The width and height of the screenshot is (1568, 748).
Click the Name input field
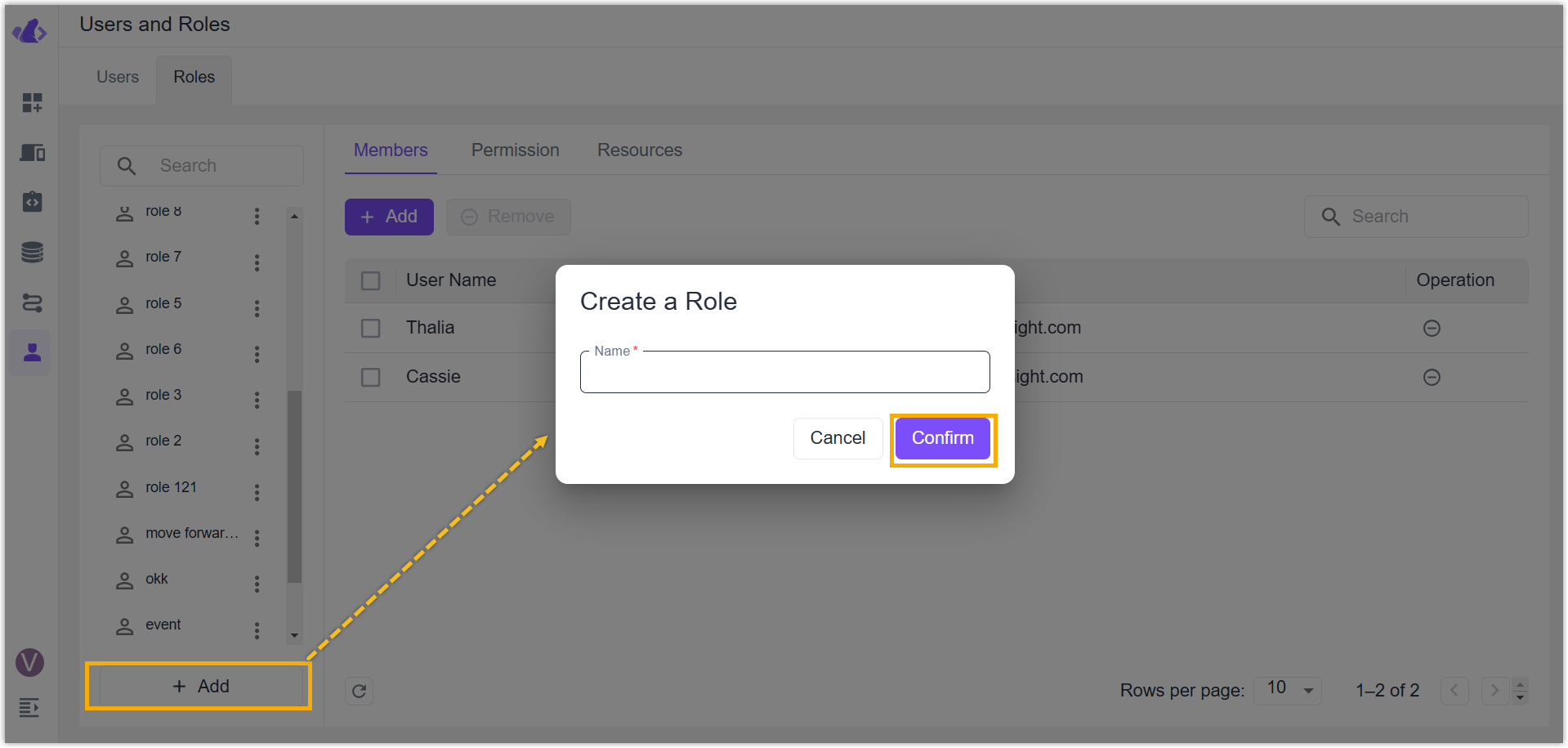[x=784, y=374]
